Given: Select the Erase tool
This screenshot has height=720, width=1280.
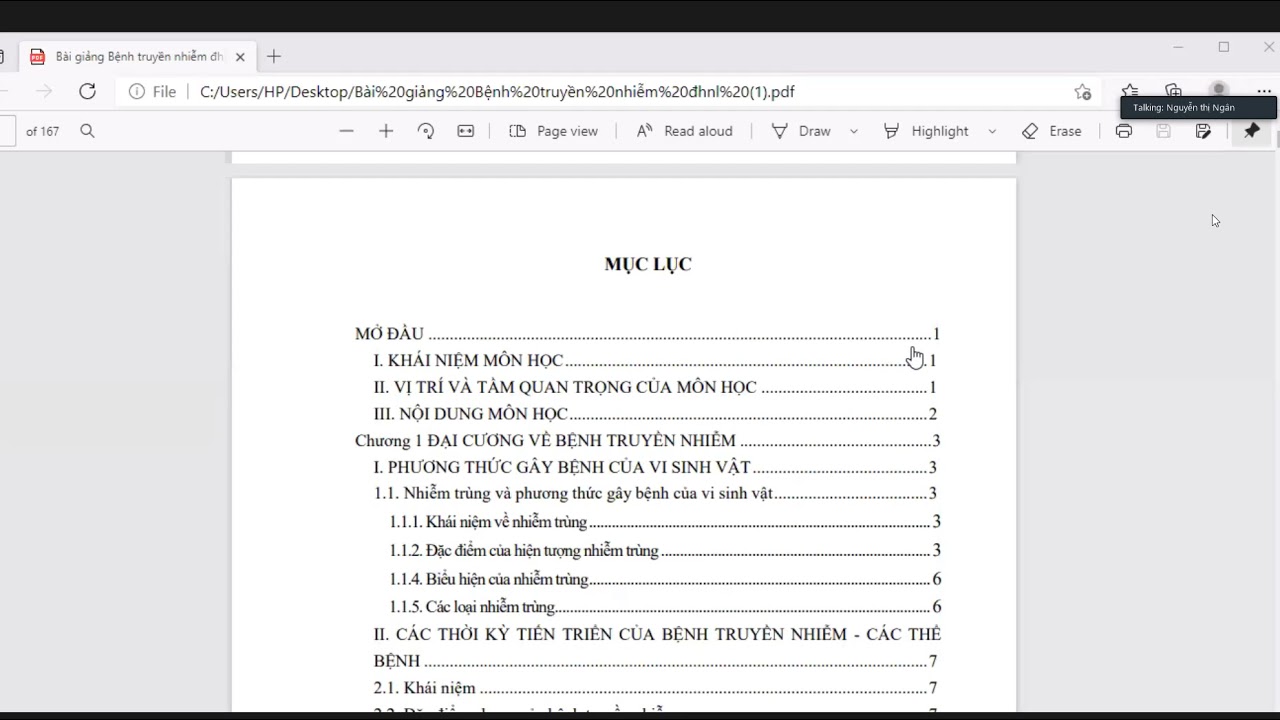Looking at the screenshot, I should coord(1052,131).
